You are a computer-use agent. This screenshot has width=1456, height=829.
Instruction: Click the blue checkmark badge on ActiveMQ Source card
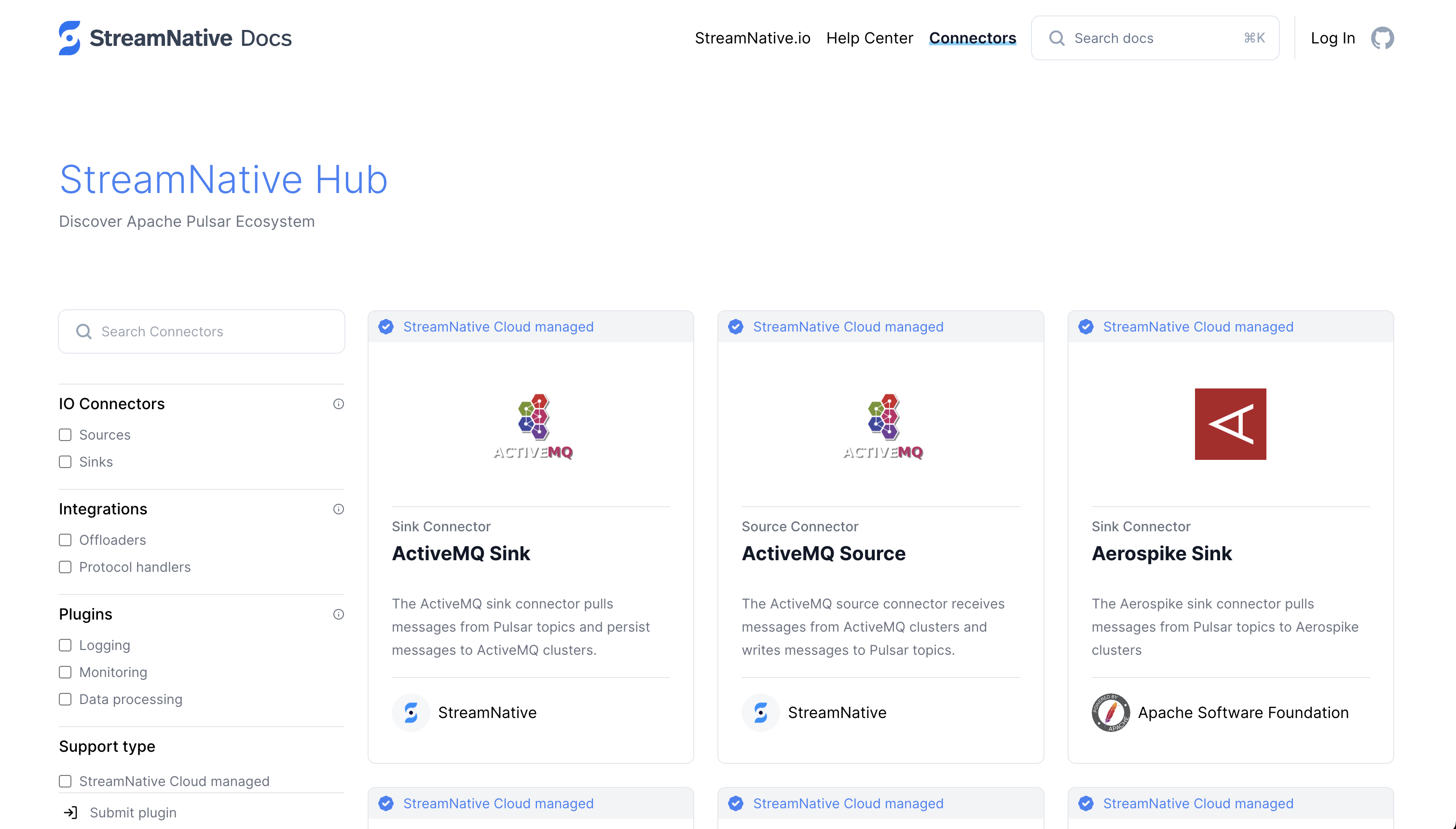coord(735,326)
